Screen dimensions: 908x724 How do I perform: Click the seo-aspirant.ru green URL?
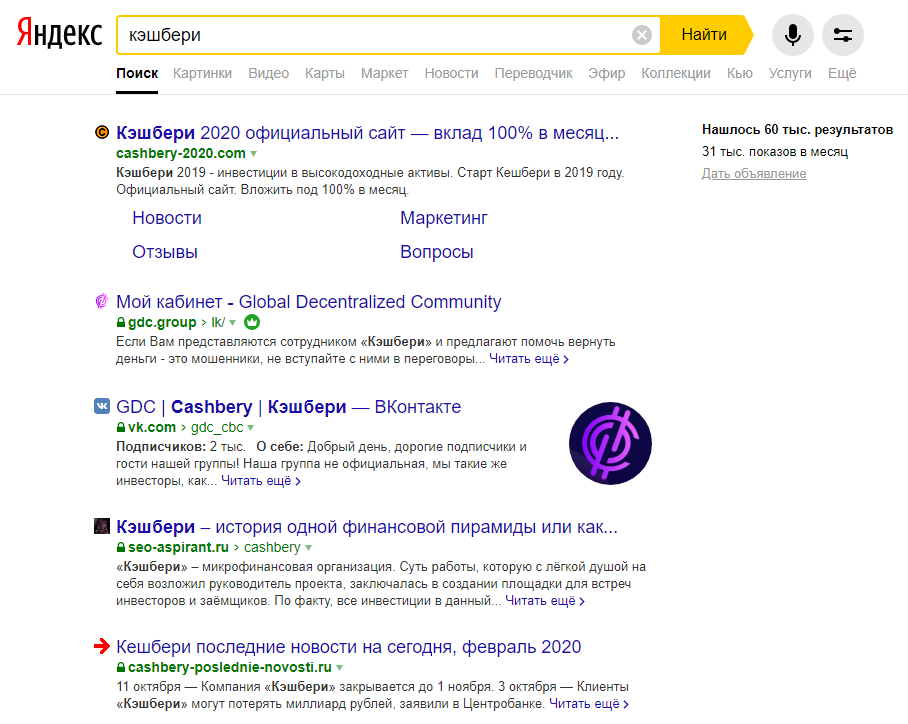click(178, 547)
